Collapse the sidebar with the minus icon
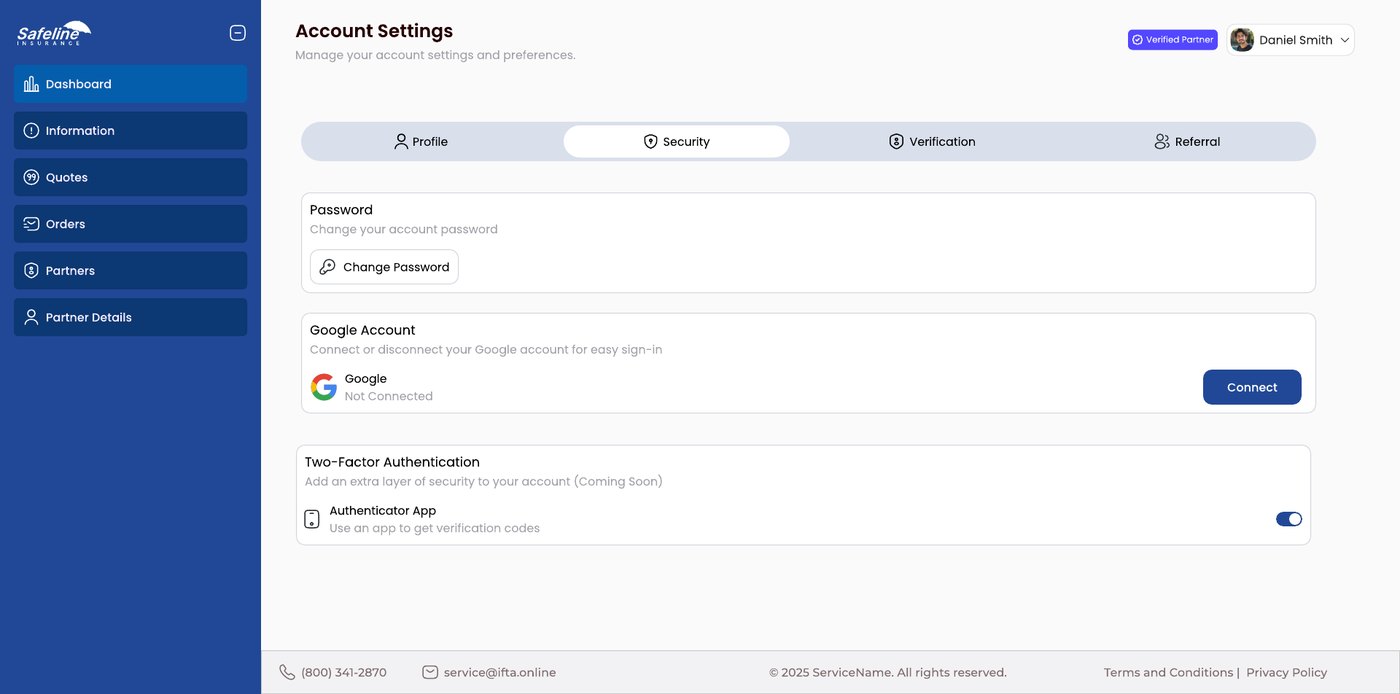 coord(238,33)
